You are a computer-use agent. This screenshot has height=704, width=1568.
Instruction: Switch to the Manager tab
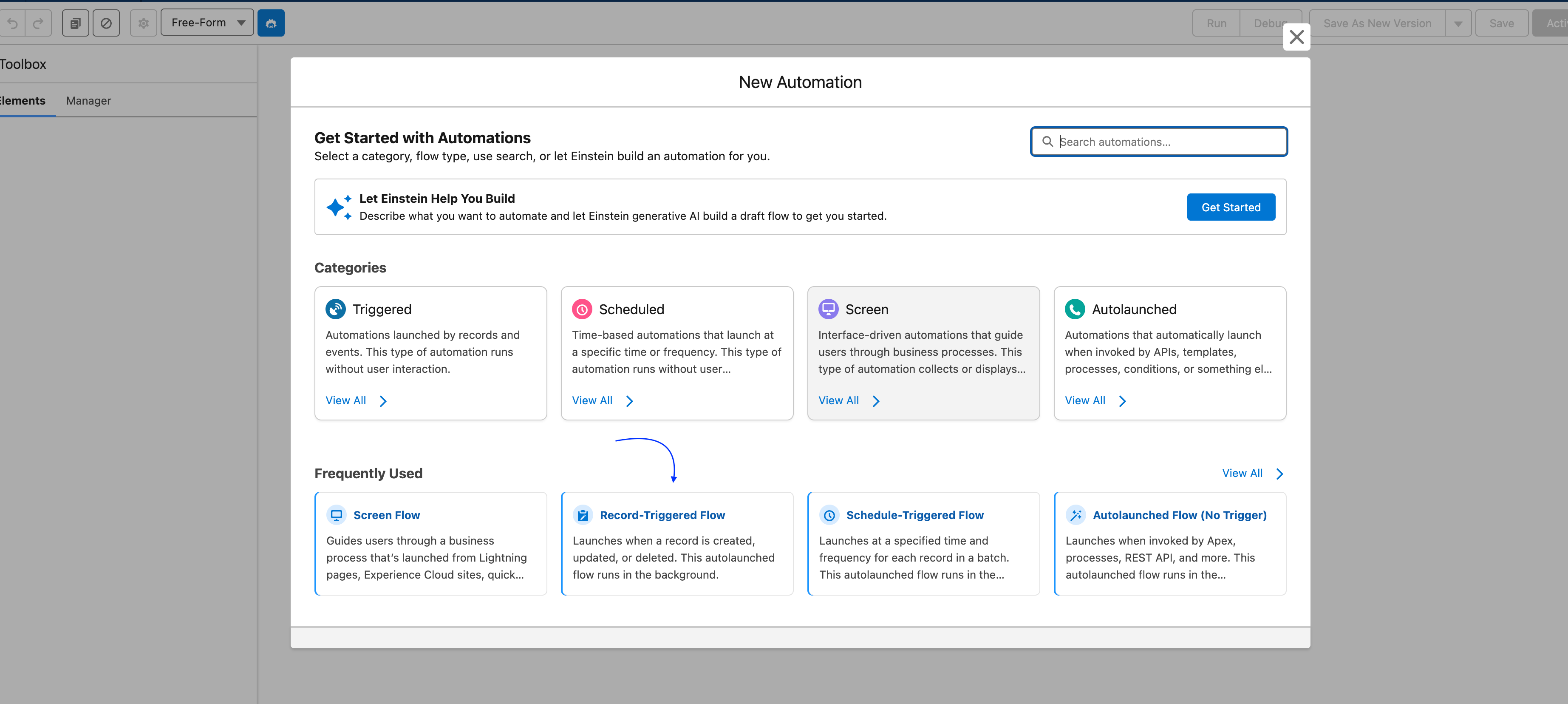(x=88, y=101)
